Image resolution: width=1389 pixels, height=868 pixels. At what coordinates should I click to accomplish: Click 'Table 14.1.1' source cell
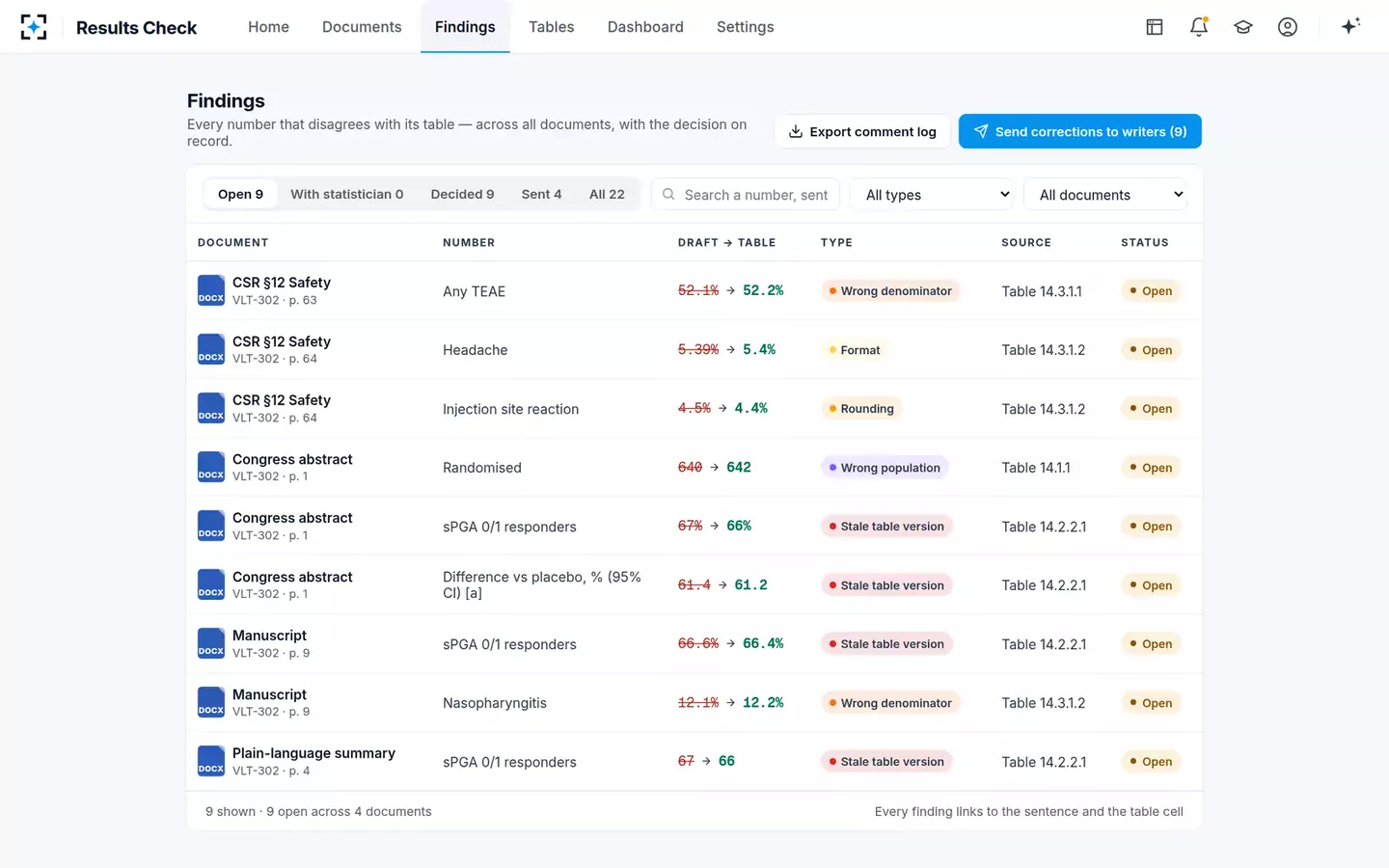[1036, 468]
